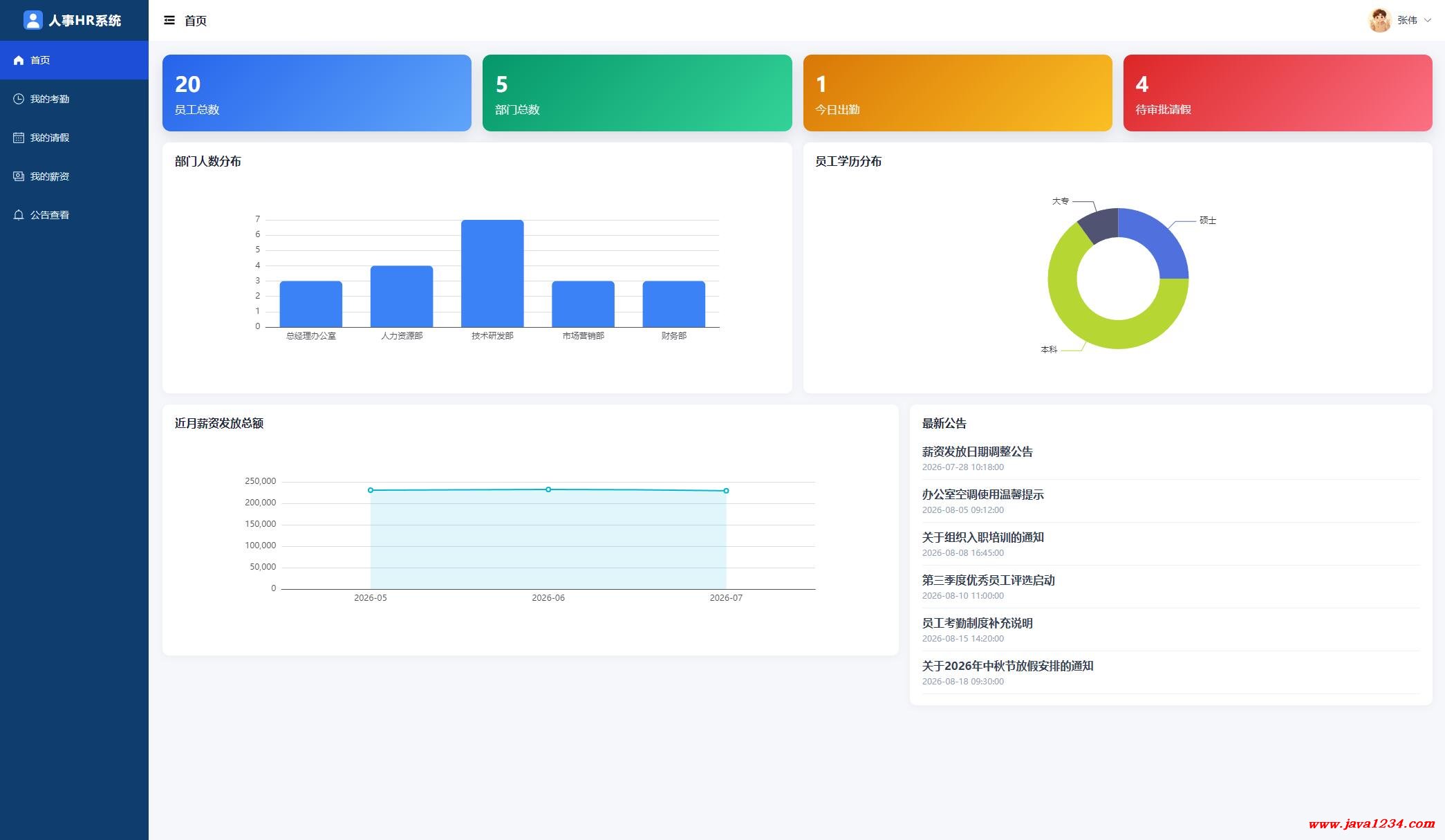Image resolution: width=1445 pixels, height=840 pixels.
Task: Click the 技术研发部 bar in chart
Action: point(492,274)
